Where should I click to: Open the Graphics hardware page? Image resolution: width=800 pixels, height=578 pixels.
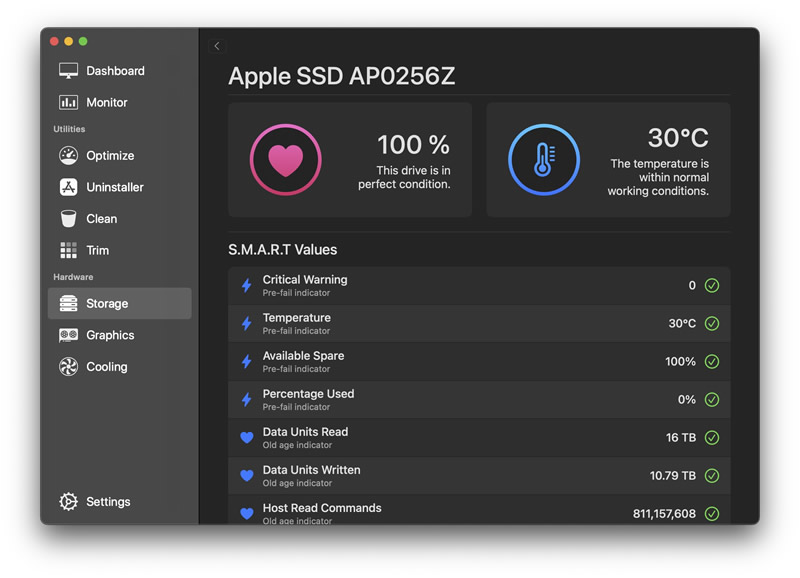coord(119,335)
